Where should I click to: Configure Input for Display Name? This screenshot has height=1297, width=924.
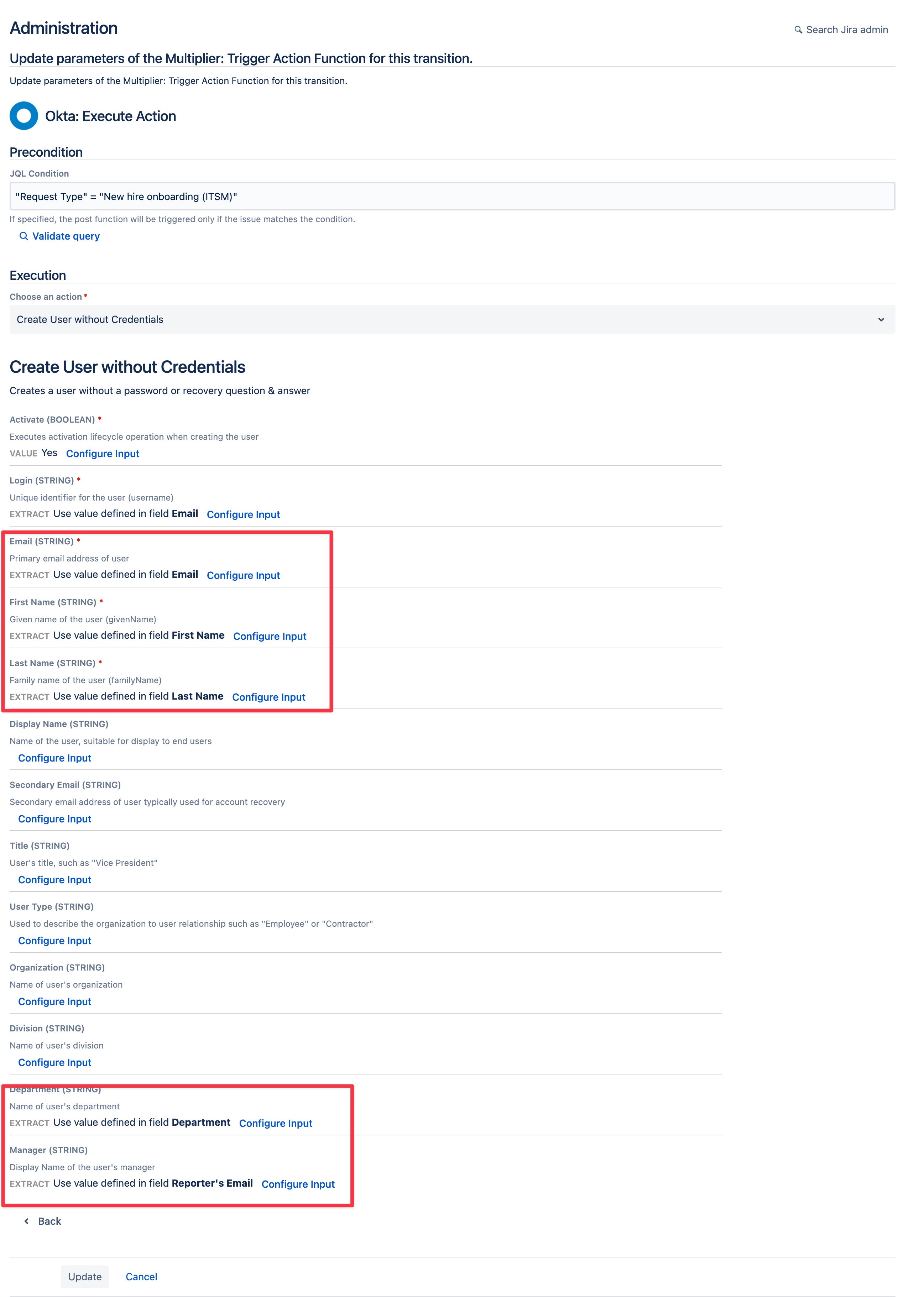coord(54,758)
